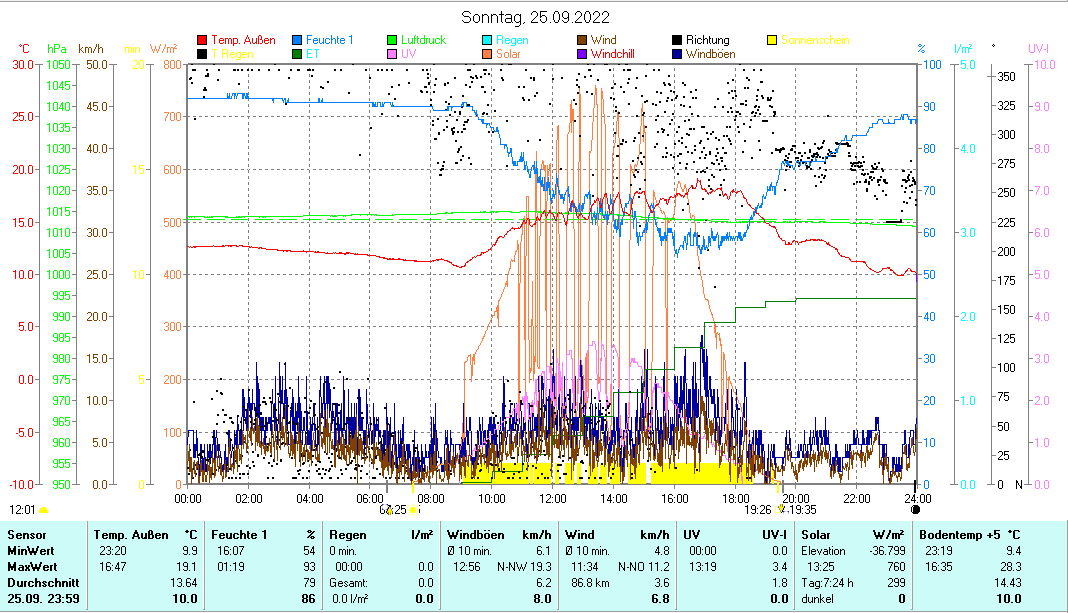Select the black Richtung legend square
The image size is (1068, 613).
[x=677, y=40]
